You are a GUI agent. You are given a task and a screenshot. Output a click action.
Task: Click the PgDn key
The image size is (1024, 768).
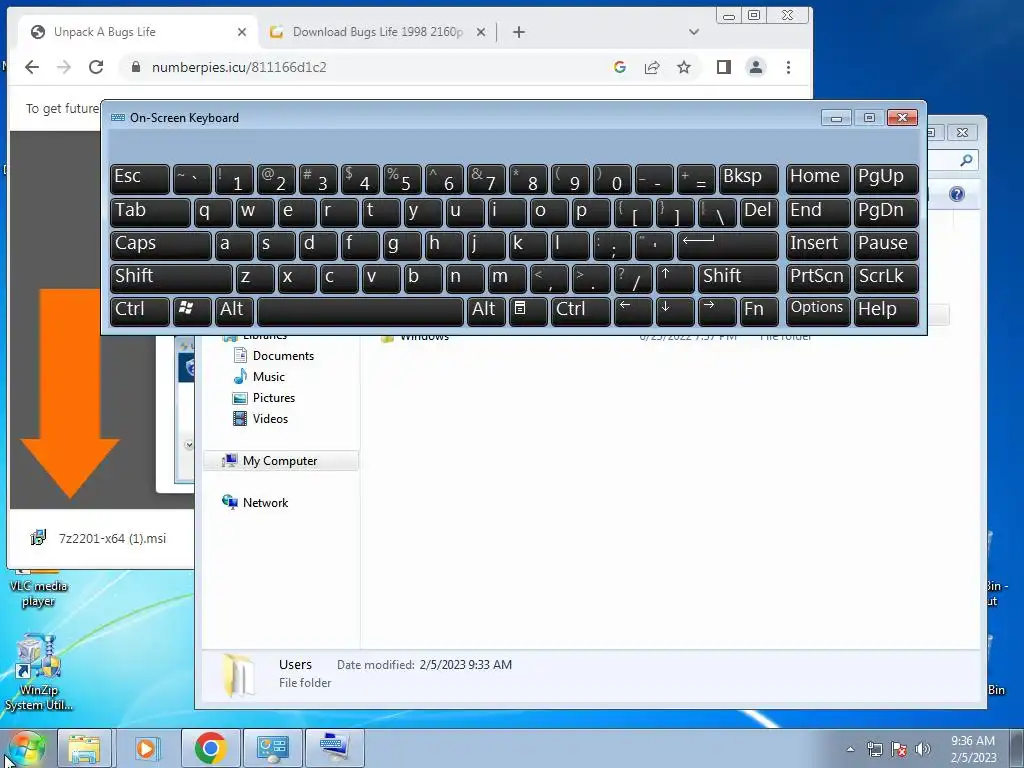pos(886,212)
